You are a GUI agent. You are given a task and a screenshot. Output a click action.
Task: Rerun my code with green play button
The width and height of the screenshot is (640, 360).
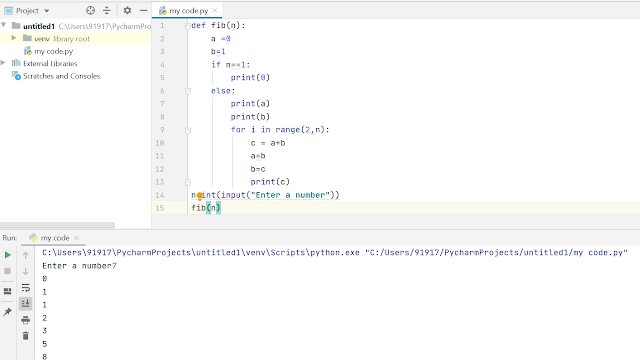7,255
